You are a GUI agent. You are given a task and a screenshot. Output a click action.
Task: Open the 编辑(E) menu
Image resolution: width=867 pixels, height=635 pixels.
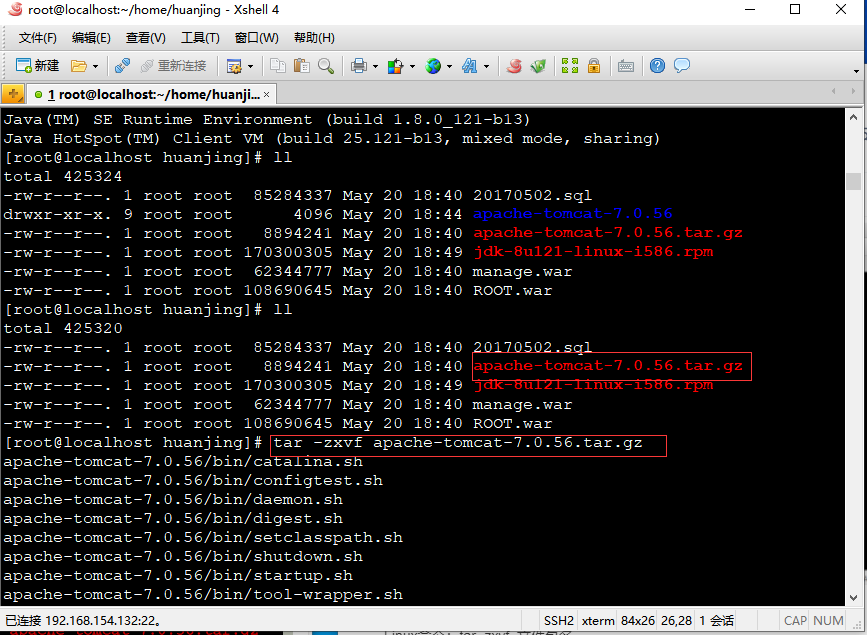pos(91,38)
